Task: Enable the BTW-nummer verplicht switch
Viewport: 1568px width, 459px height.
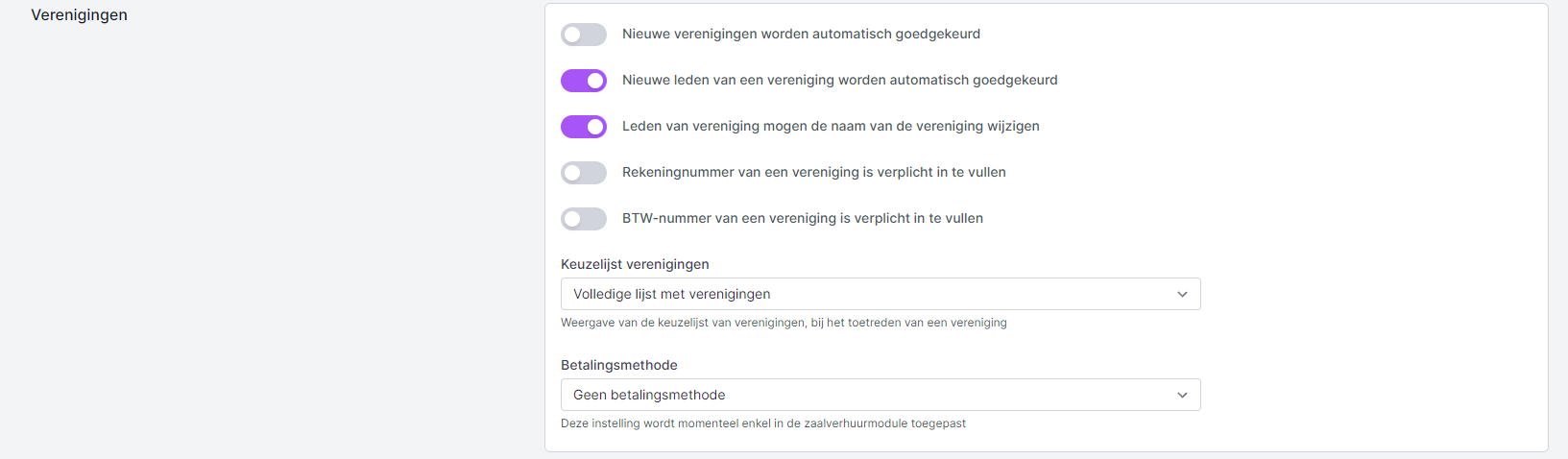Action: (584, 219)
